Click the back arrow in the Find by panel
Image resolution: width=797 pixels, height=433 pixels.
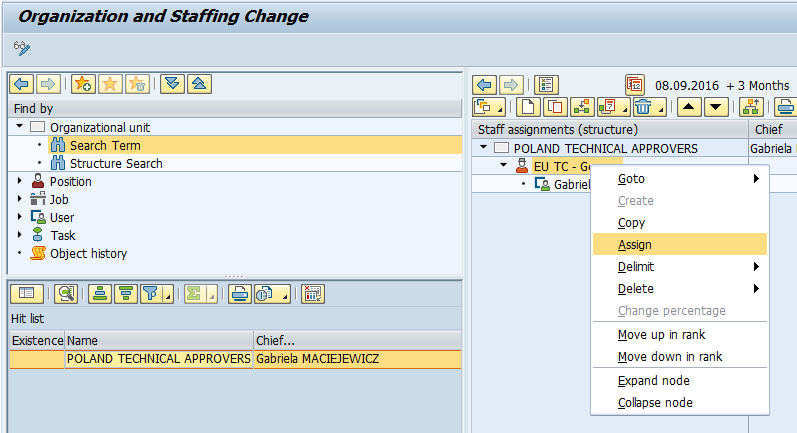(x=20, y=84)
